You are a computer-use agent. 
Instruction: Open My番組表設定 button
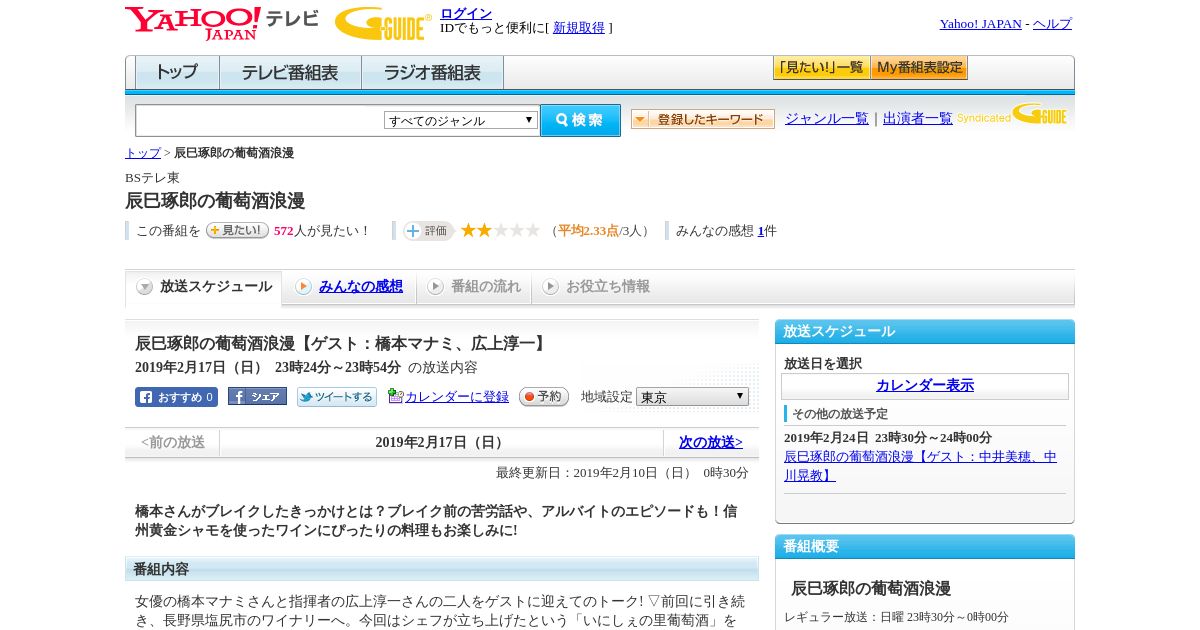click(919, 68)
